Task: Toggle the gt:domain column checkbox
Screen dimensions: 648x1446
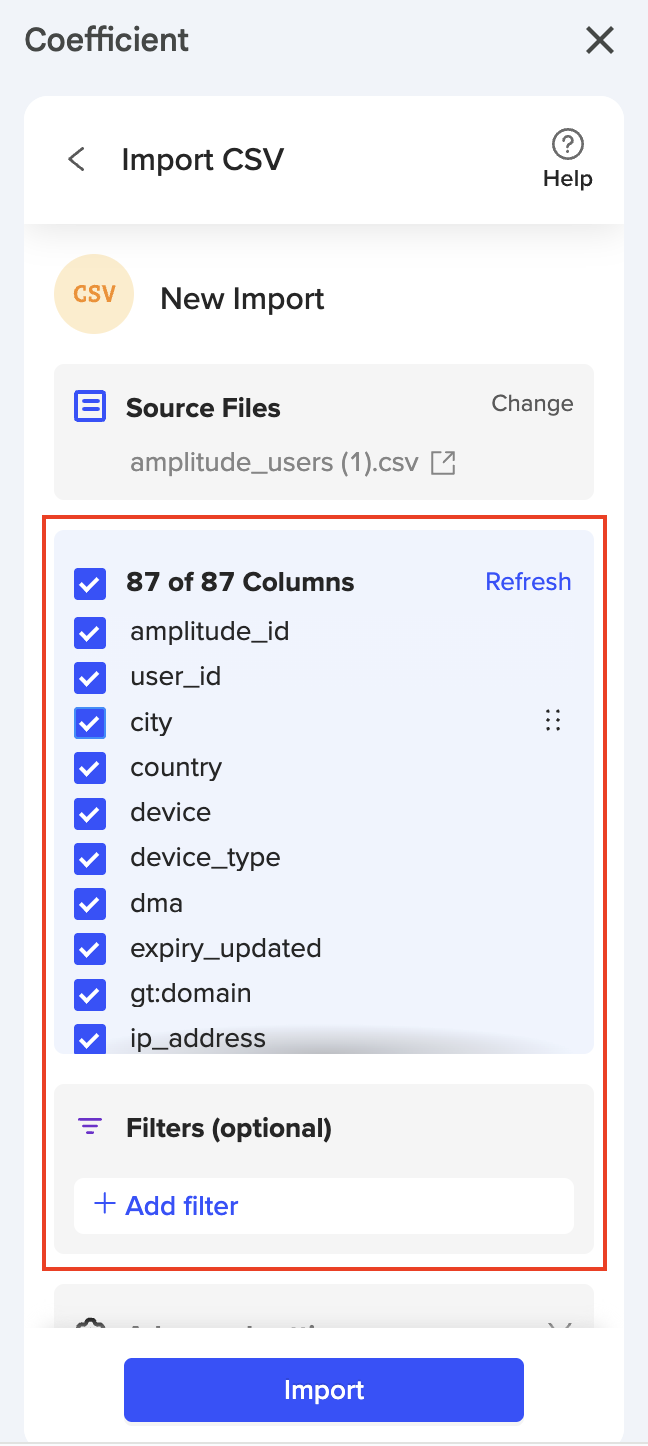Action: [89, 994]
